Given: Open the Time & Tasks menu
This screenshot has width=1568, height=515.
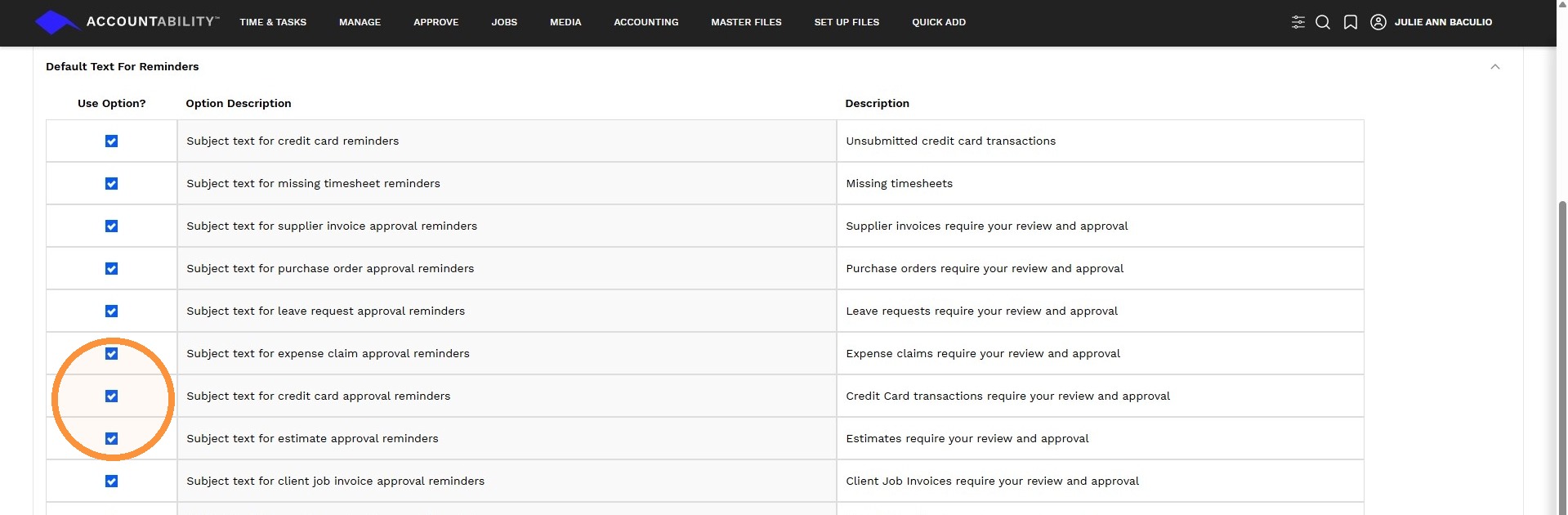Looking at the screenshot, I should 273,22.
